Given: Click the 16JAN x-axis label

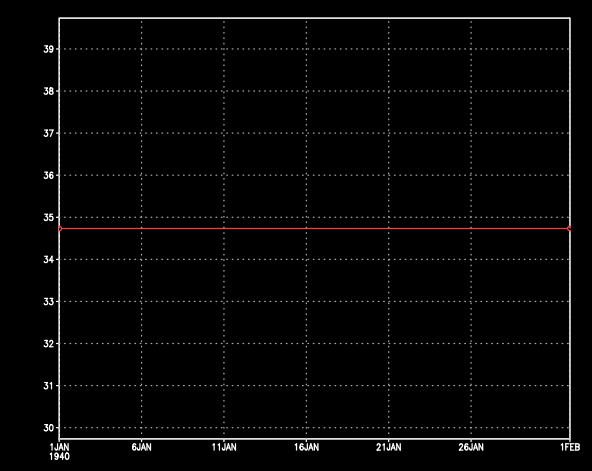Looking at the screenshot, I should [306, 447].
